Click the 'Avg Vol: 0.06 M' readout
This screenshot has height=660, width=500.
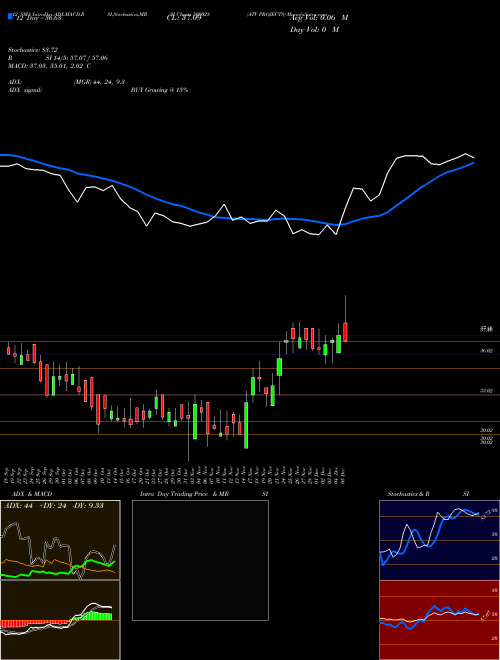pyautogui.click(x=319, y=18)
